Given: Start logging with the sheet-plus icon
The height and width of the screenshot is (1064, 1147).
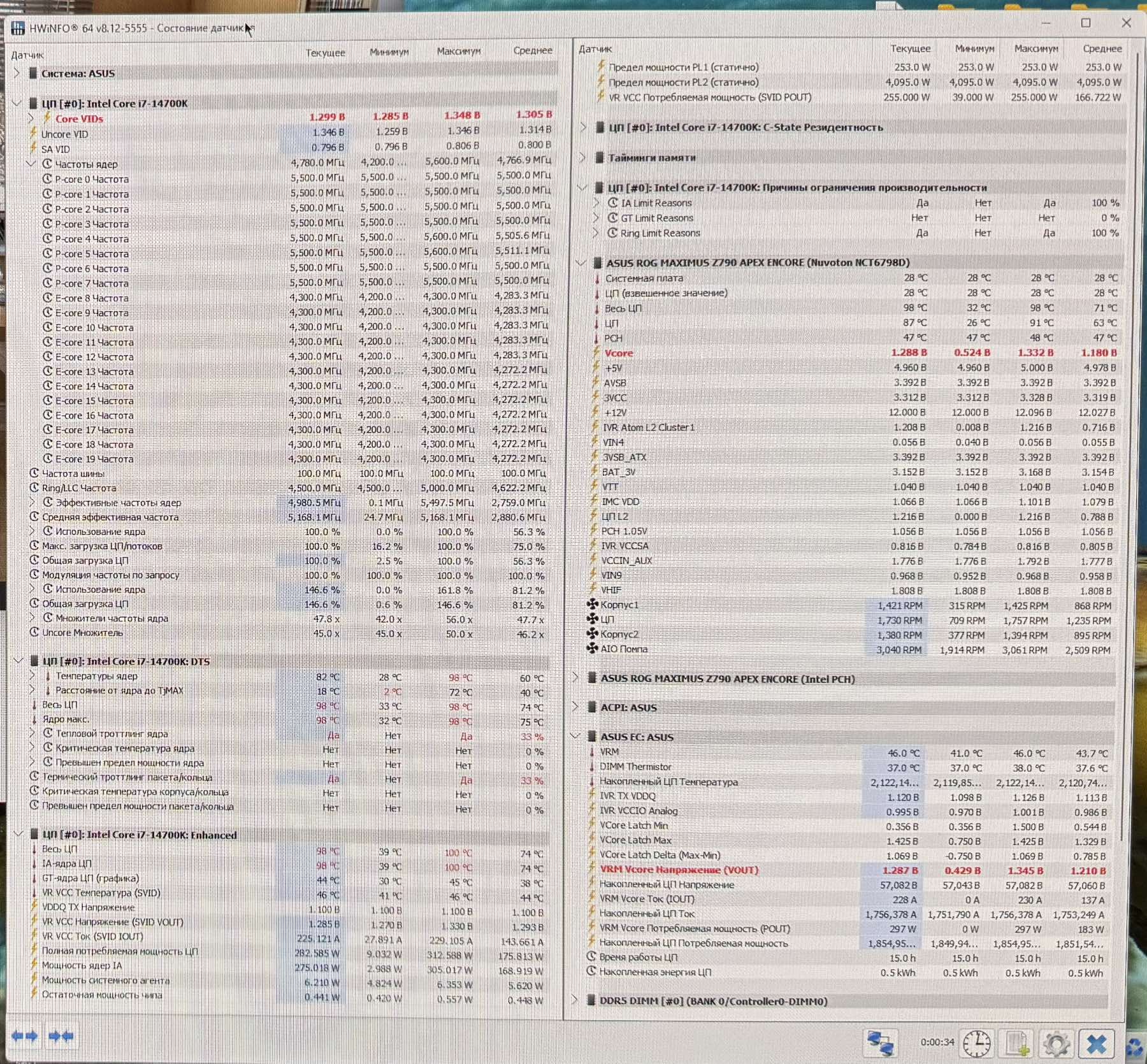Looking at the screenshot, I should pos(1016,1044).
